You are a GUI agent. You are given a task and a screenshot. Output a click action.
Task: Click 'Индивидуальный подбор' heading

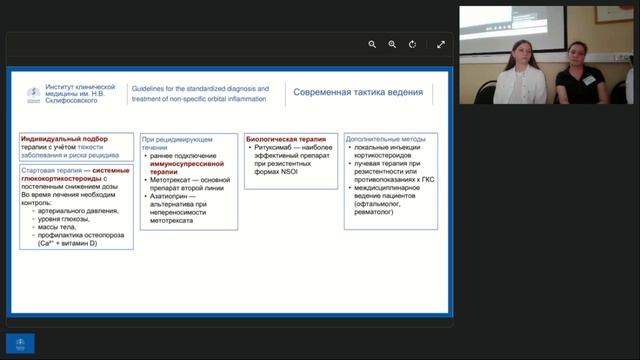(x=64, y=139)
